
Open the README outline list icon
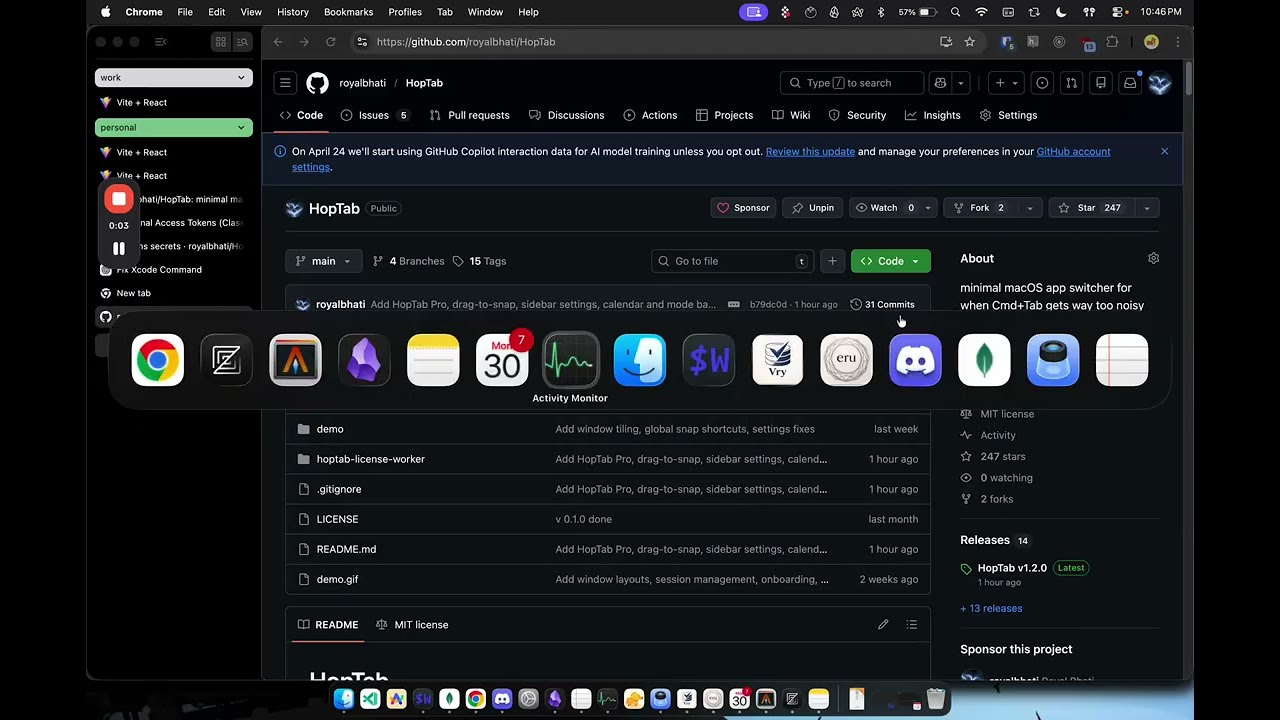click(911, 625)
